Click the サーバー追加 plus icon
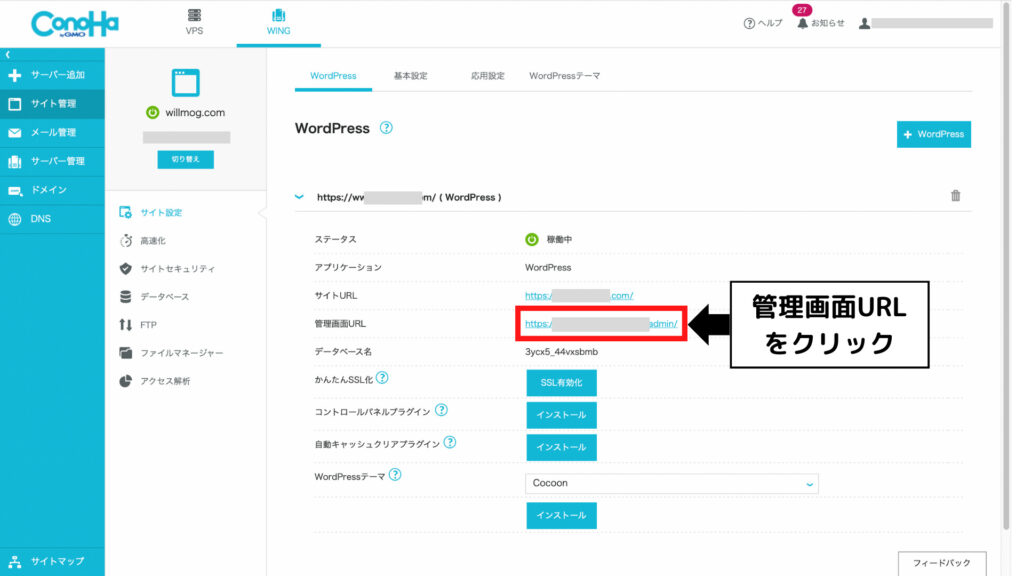1024x576 pixels. coord(14,75)
